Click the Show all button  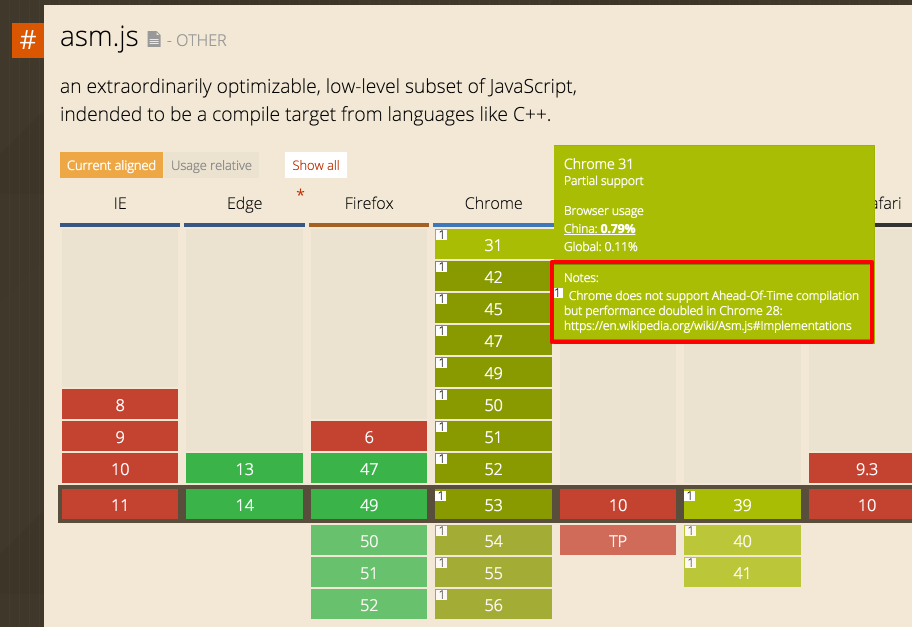coord(316,165)
